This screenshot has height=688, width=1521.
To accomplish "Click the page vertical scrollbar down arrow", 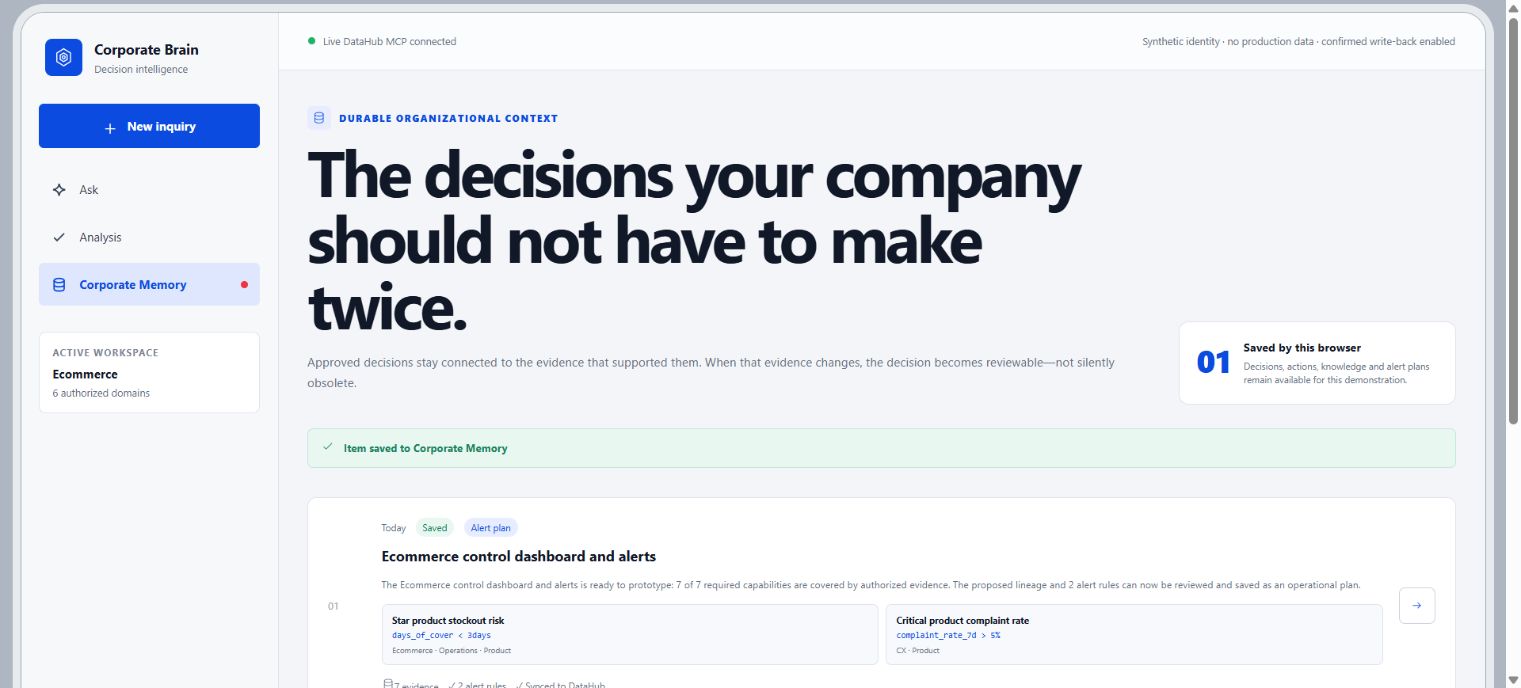I will pos(1512,679).
